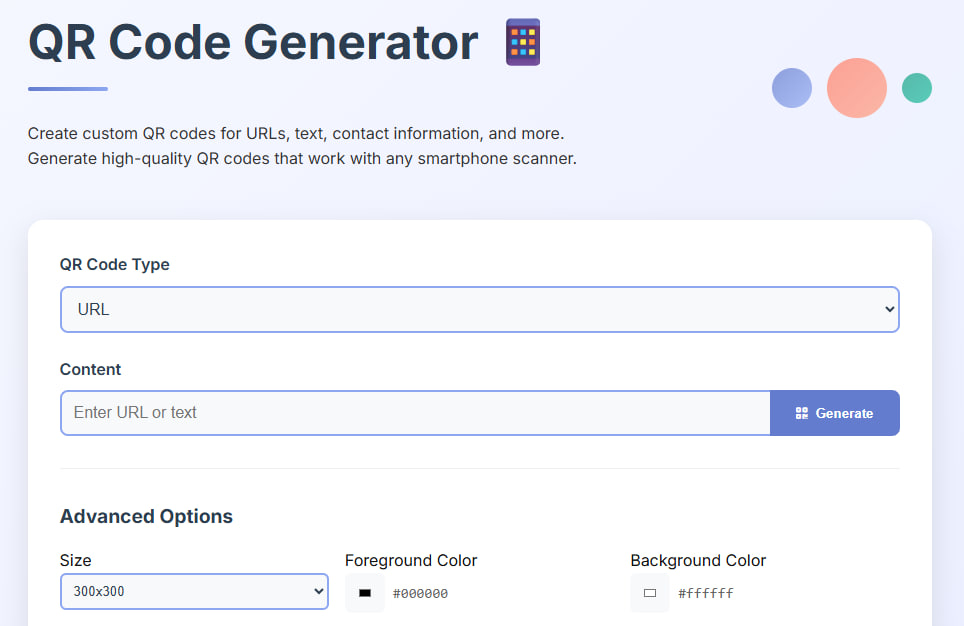Click the #ffffff hex value text
Screen dimensions: 964x626
point(706,594)
